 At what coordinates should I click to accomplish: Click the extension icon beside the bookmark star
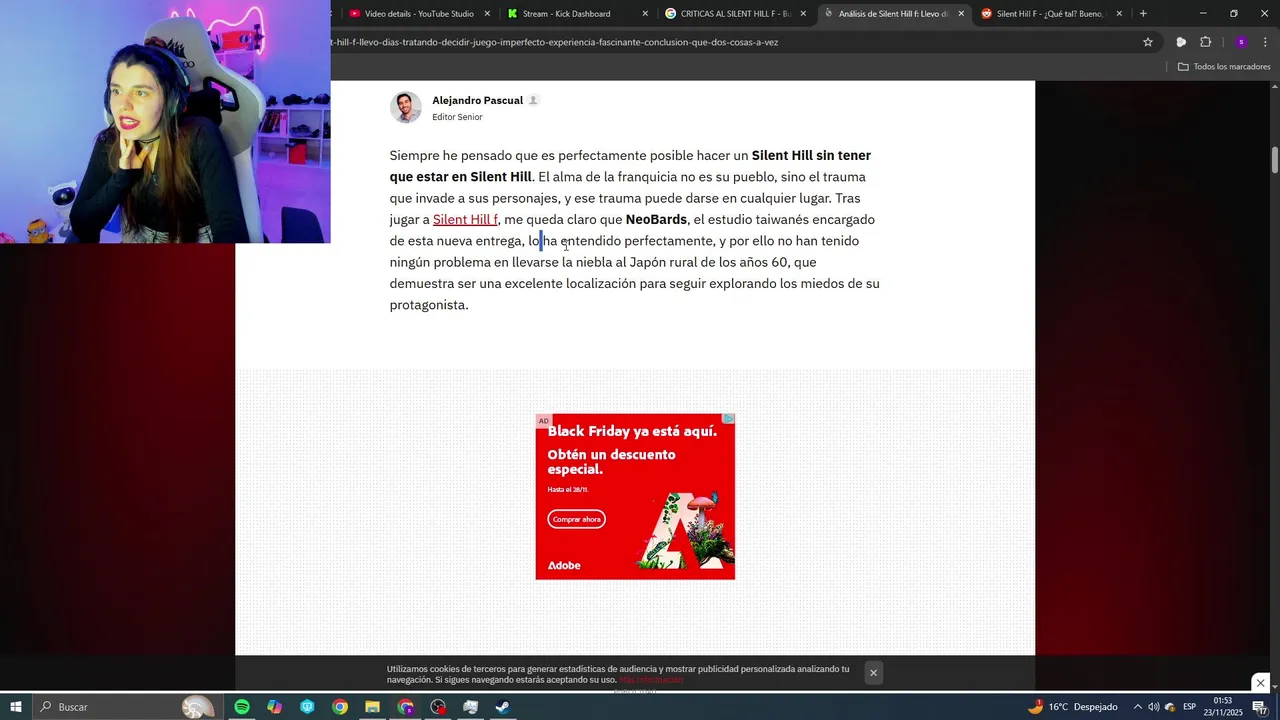pos(1181,42)
